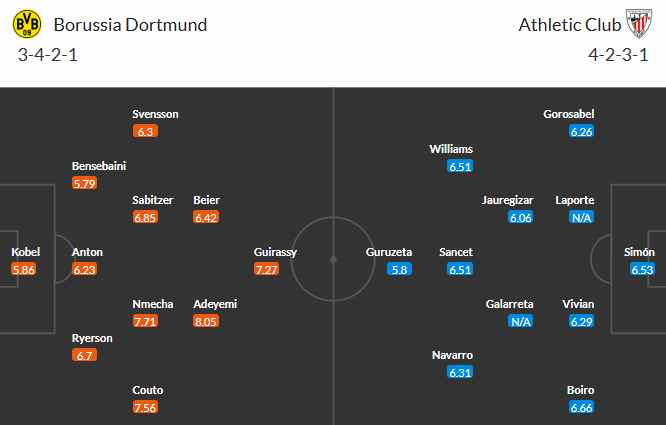This screenshot has width=666, height=425.
Task: Open Gorosabel's player name
Action: pos(569,114)
